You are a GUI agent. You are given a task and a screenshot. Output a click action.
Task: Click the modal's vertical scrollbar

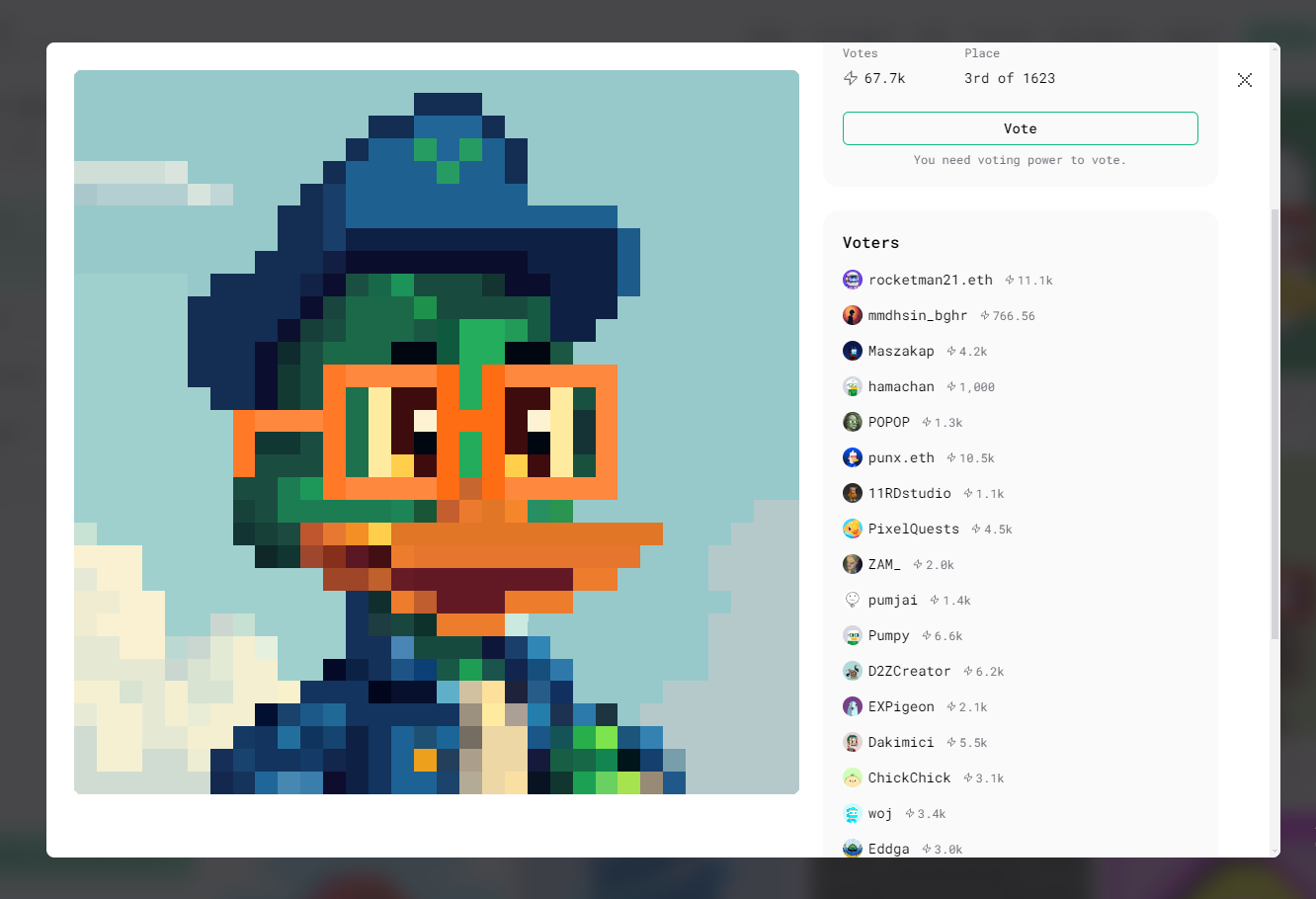coord(1275,423)
